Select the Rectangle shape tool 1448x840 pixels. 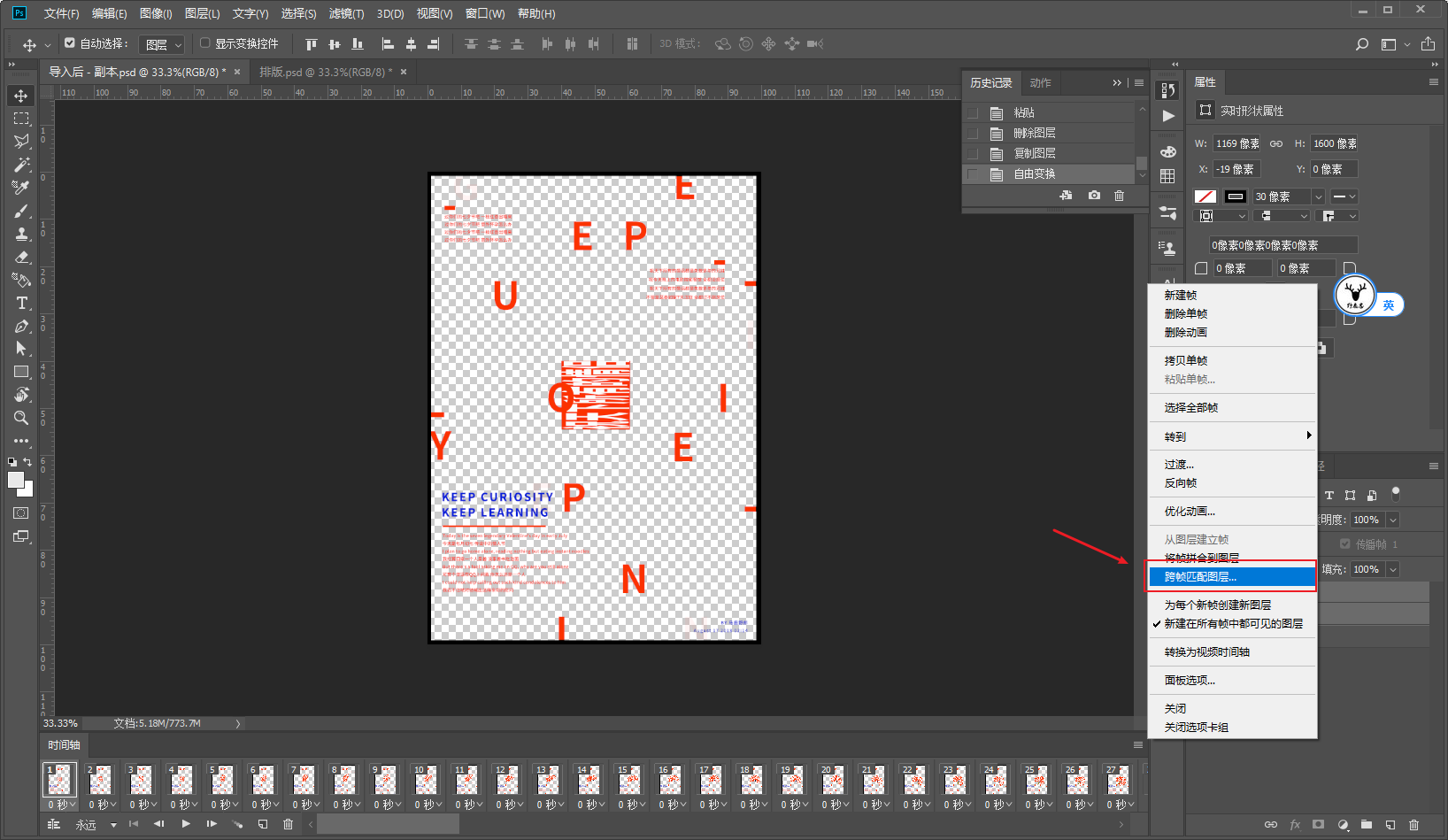tap(21, 372)
